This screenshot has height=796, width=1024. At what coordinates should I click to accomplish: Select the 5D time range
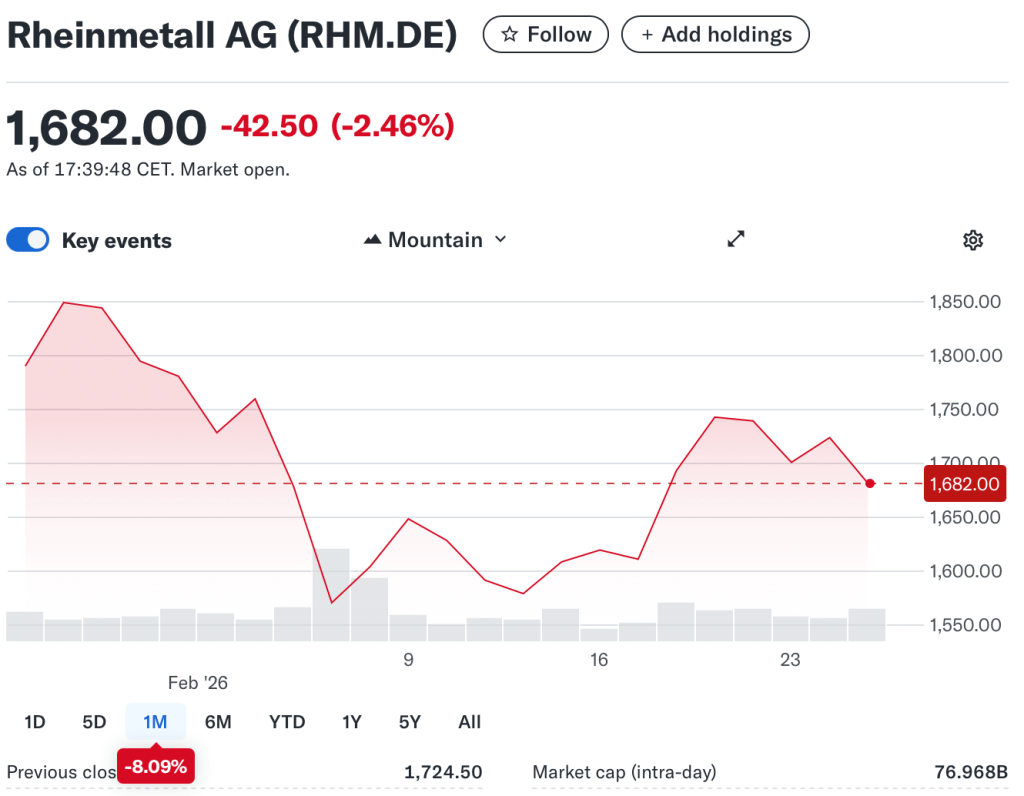94,722
